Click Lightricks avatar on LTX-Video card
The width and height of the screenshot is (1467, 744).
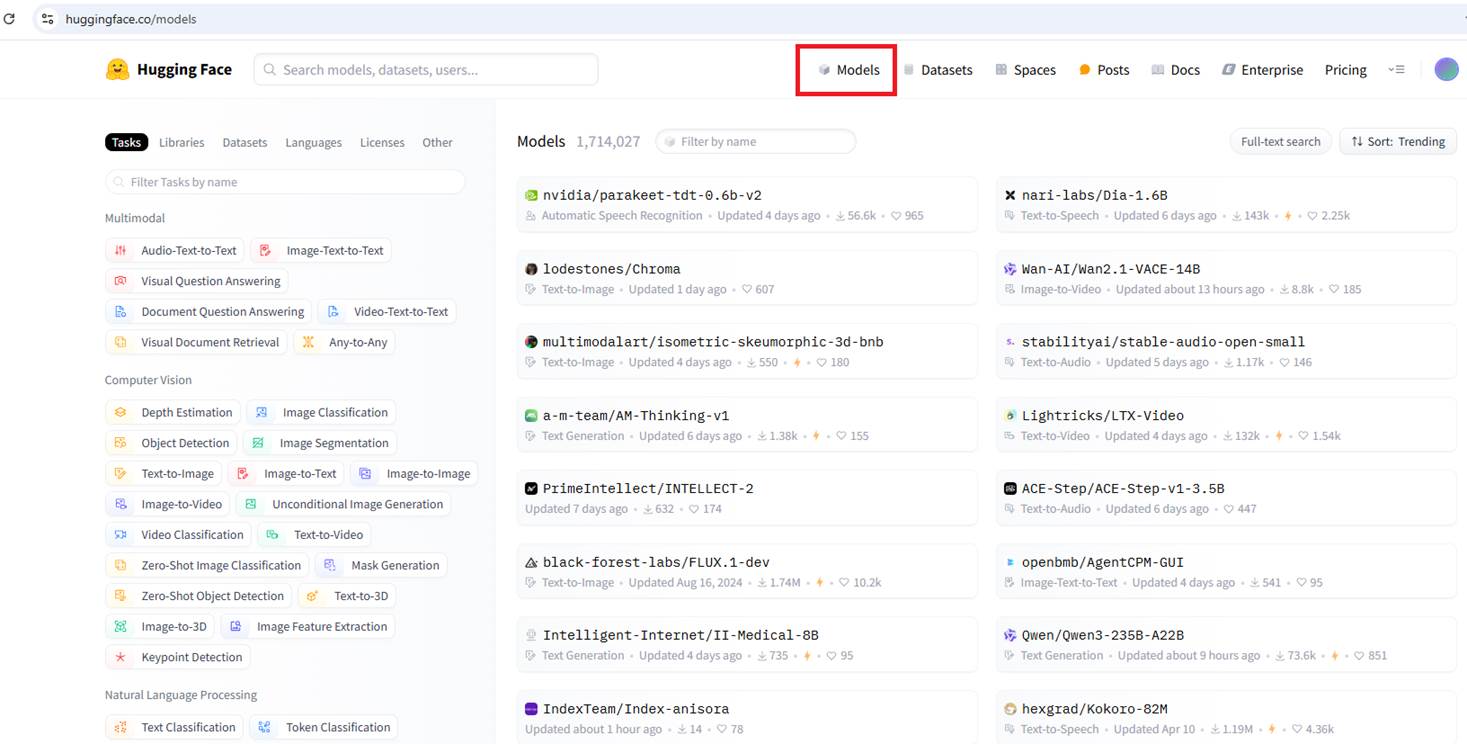[x=1010, y=416]
